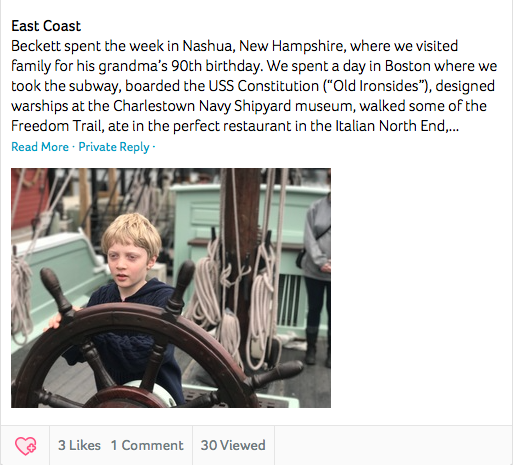Open the 3 Likes list

(79, 445)
